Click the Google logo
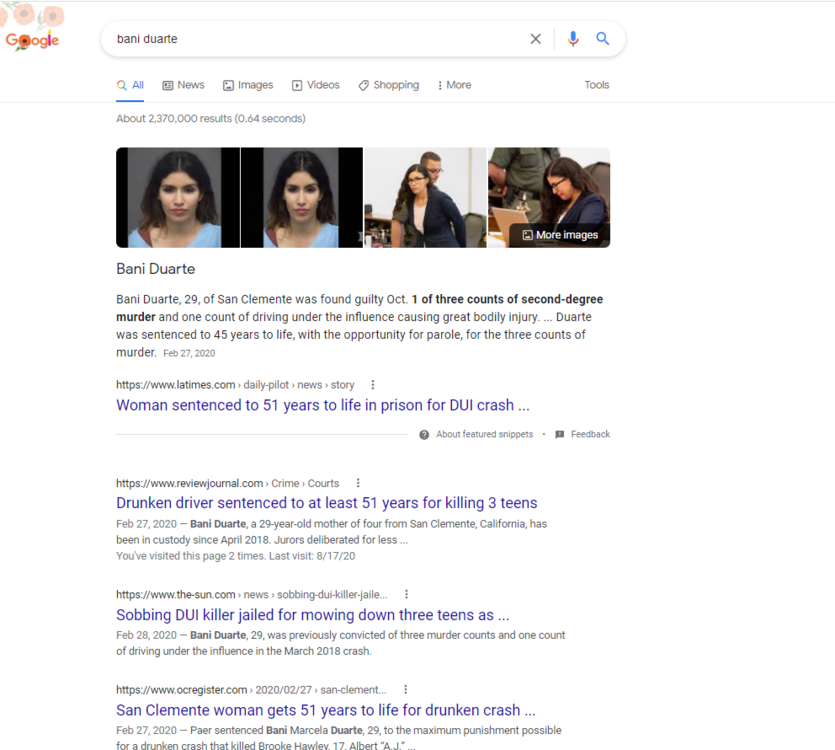Viewport: 835px width, 750px height. (32, 40)
